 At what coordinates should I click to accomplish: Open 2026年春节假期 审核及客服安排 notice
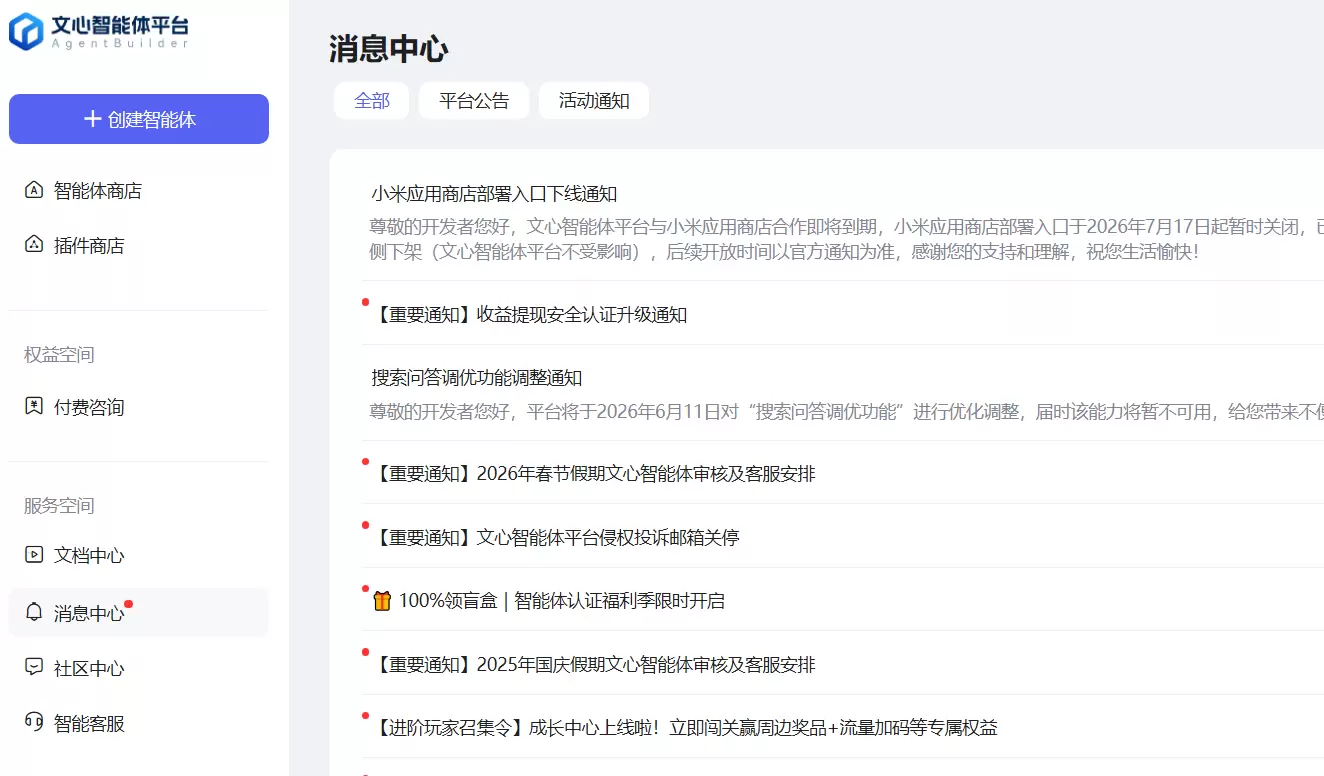pyautogui.click(x=594, y=473)
